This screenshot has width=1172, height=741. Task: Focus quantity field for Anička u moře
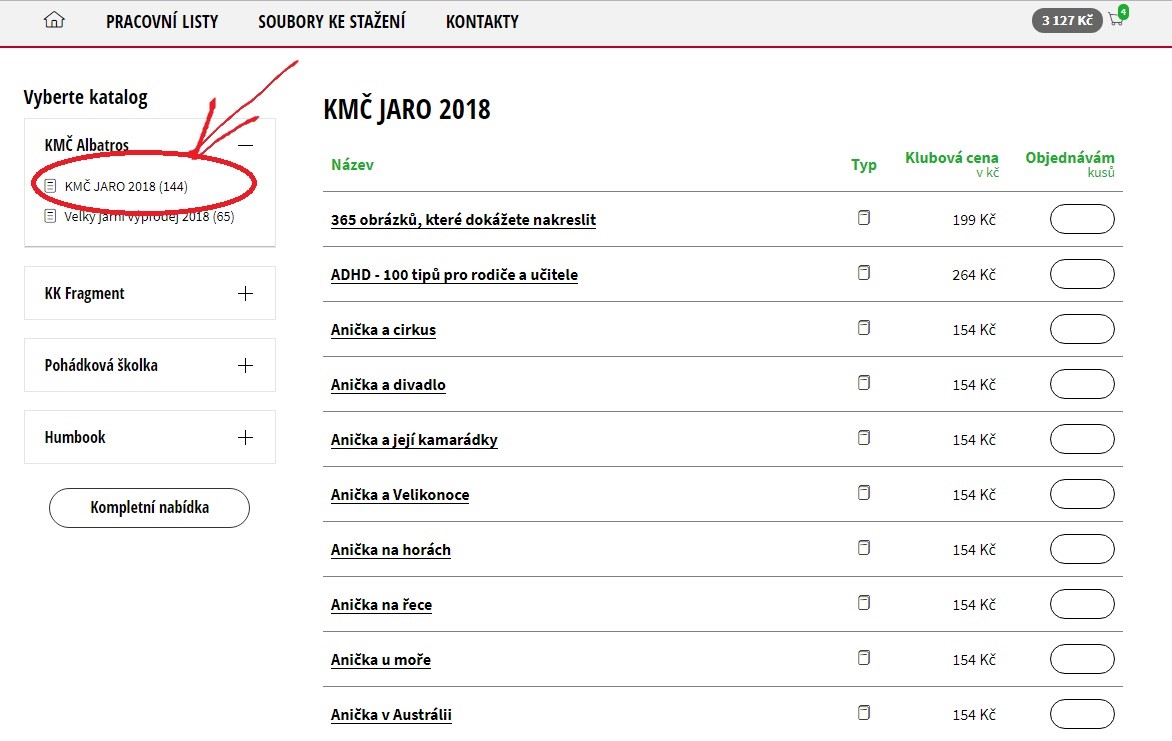click(x=1082, y=659)
